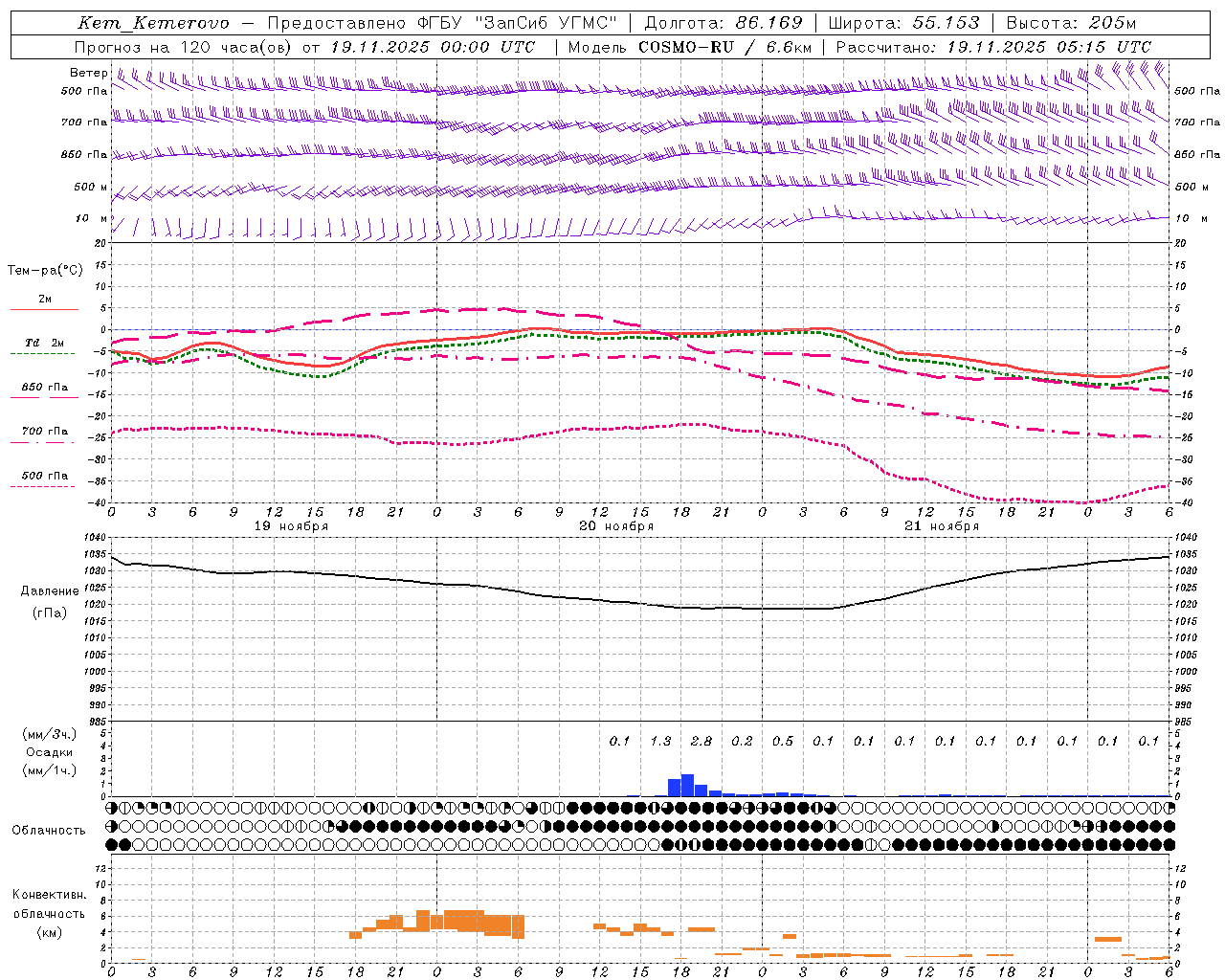Click the tallest blue precipitation bar
This screenshot has height=980, width=1225.
(x=687, y=786)
